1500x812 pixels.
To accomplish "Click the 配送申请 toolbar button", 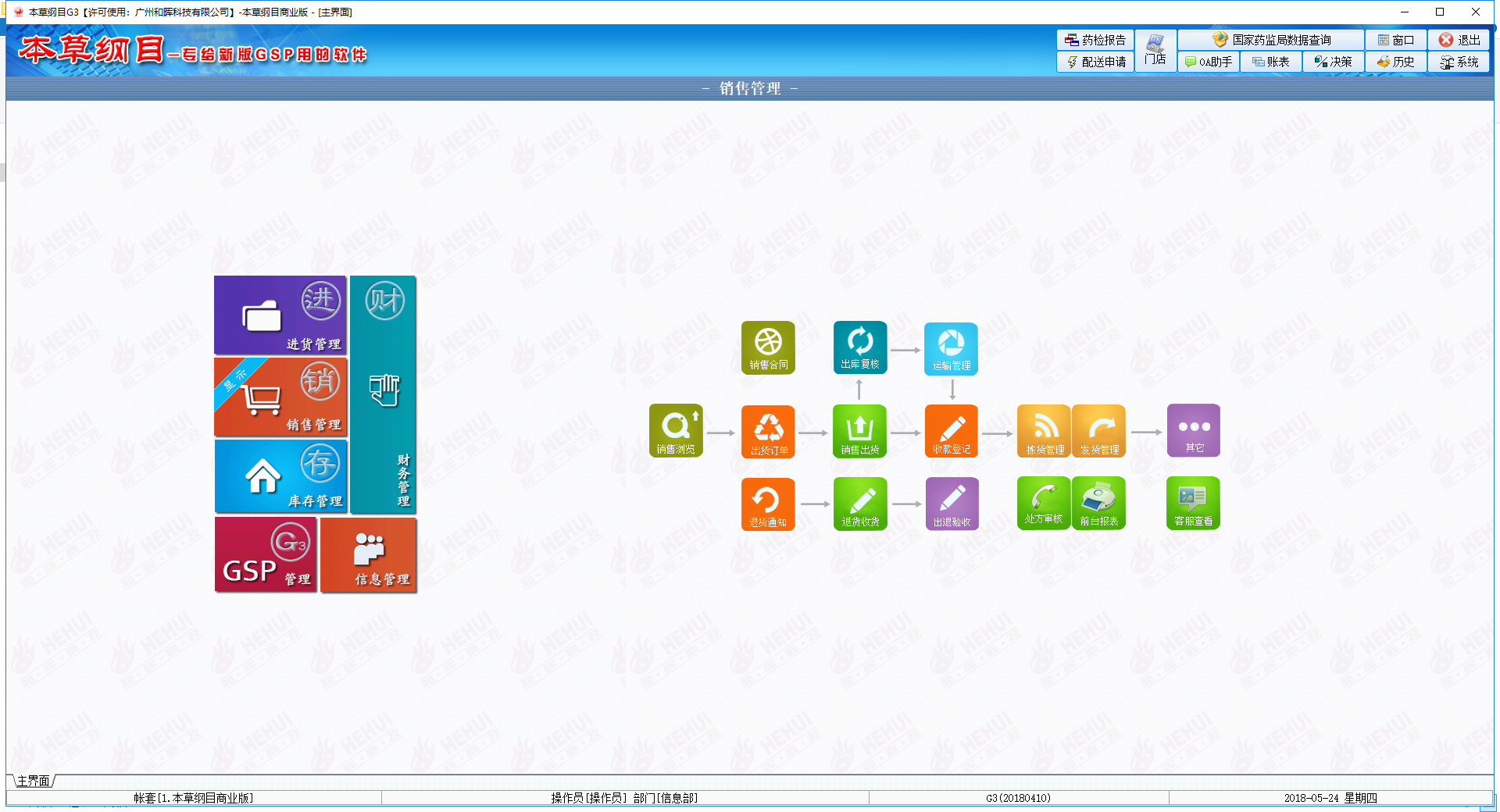I will 1095,62.
